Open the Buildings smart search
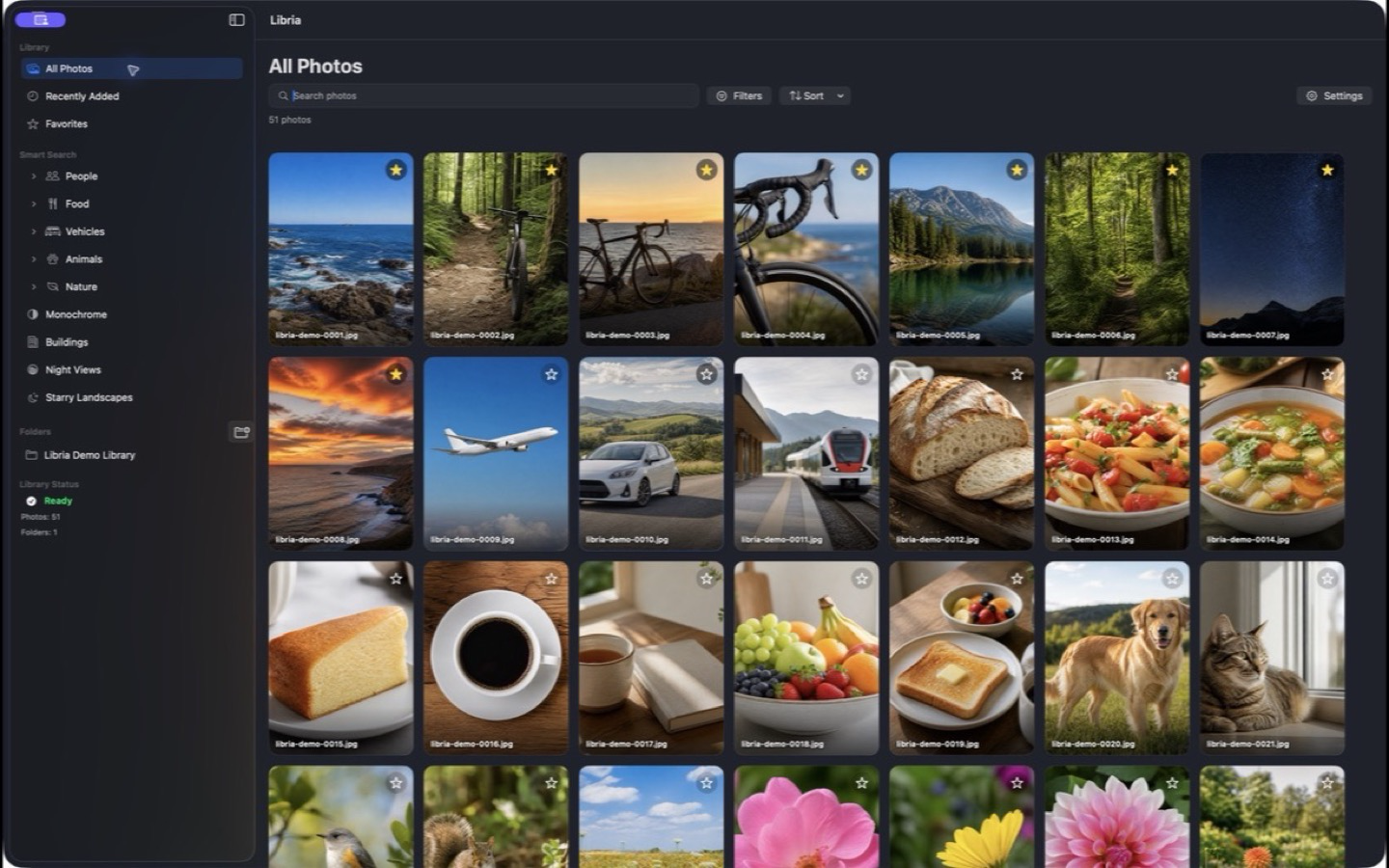 (x=131, y=342)
